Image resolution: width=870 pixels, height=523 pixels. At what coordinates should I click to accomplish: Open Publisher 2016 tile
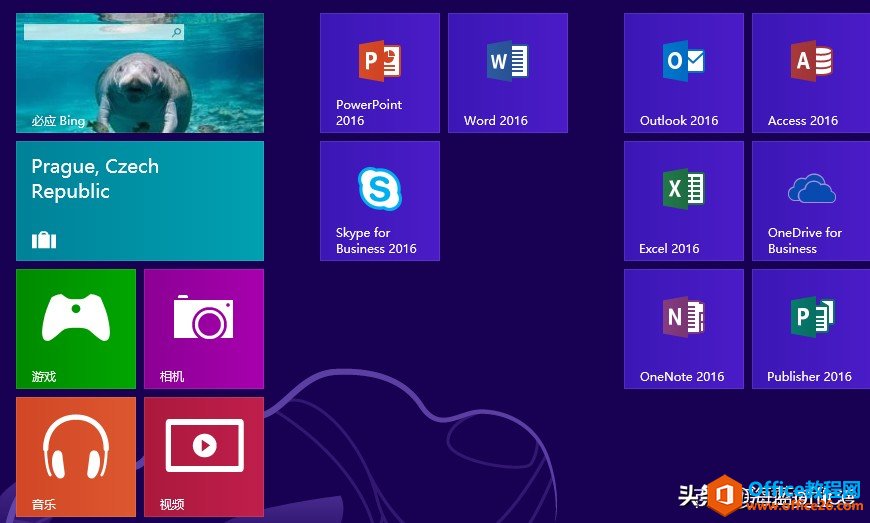click(811, 329)
